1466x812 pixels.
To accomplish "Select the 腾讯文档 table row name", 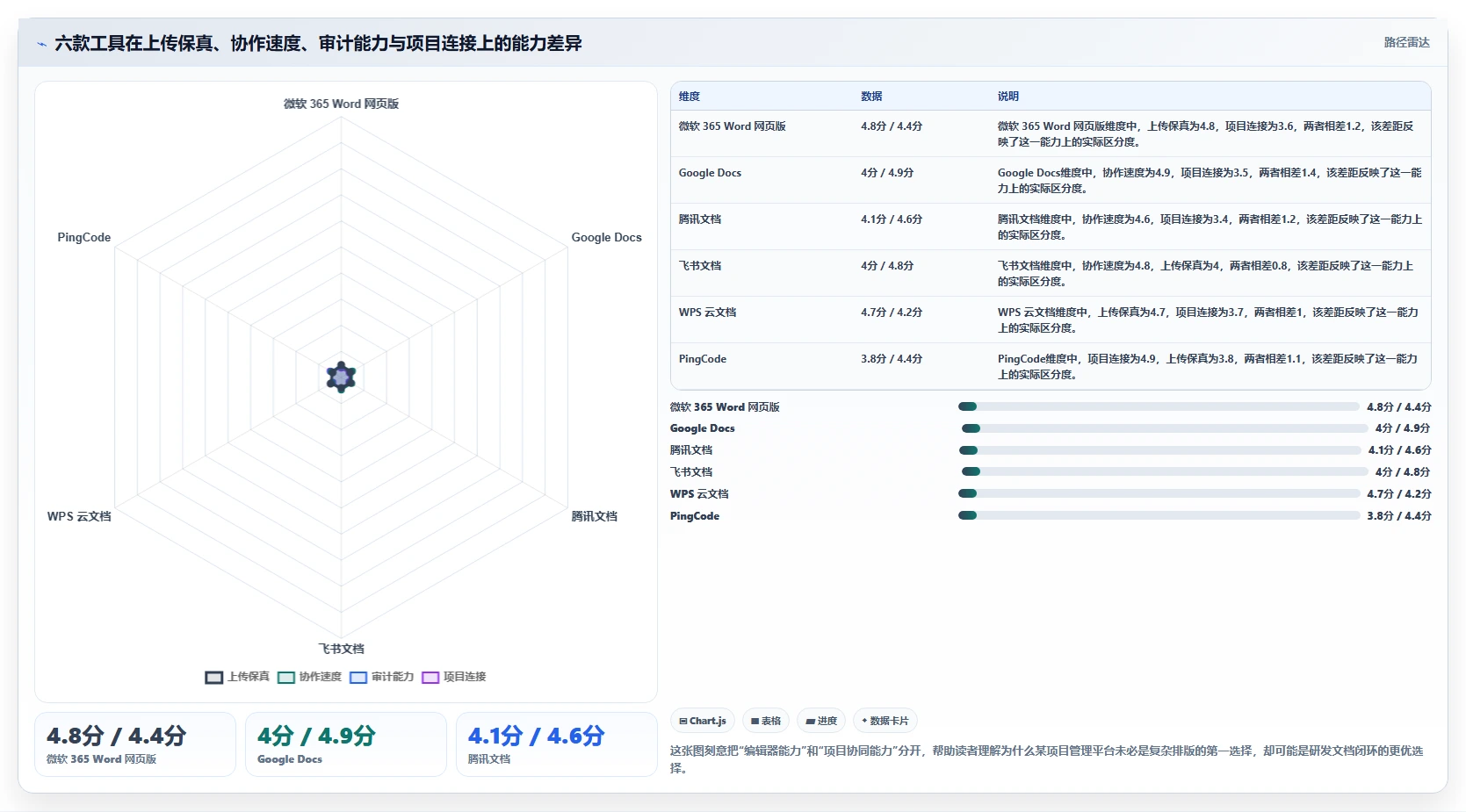I will 700,219.
